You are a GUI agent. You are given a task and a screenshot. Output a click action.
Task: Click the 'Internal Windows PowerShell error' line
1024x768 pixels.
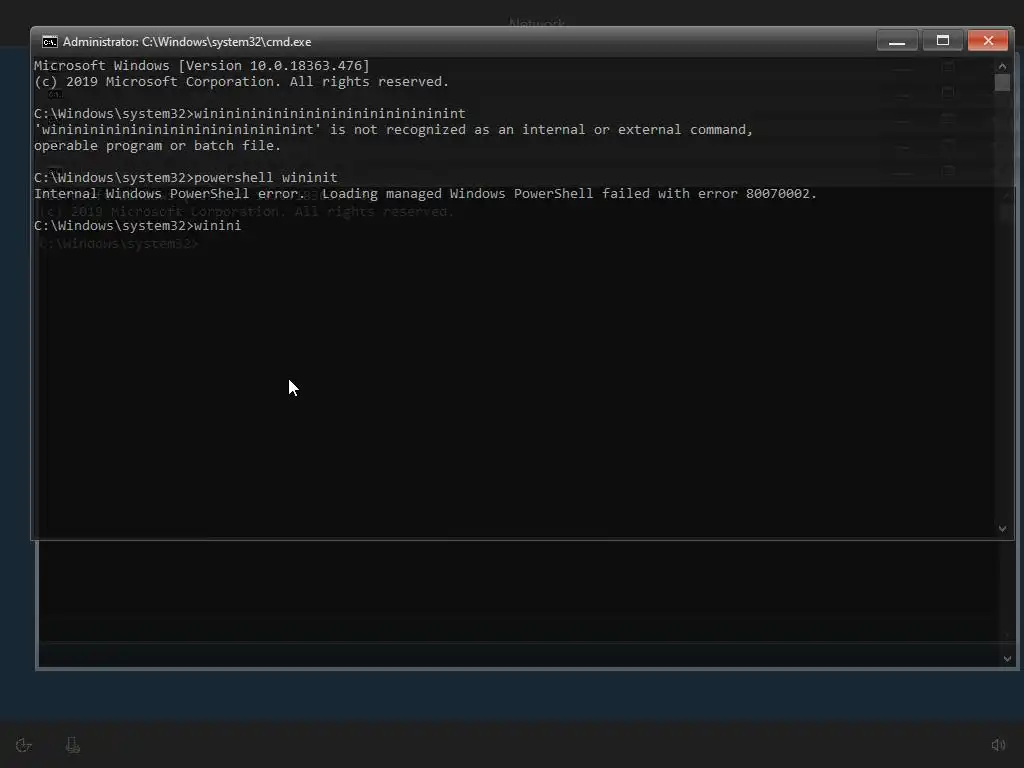(426, 193)
